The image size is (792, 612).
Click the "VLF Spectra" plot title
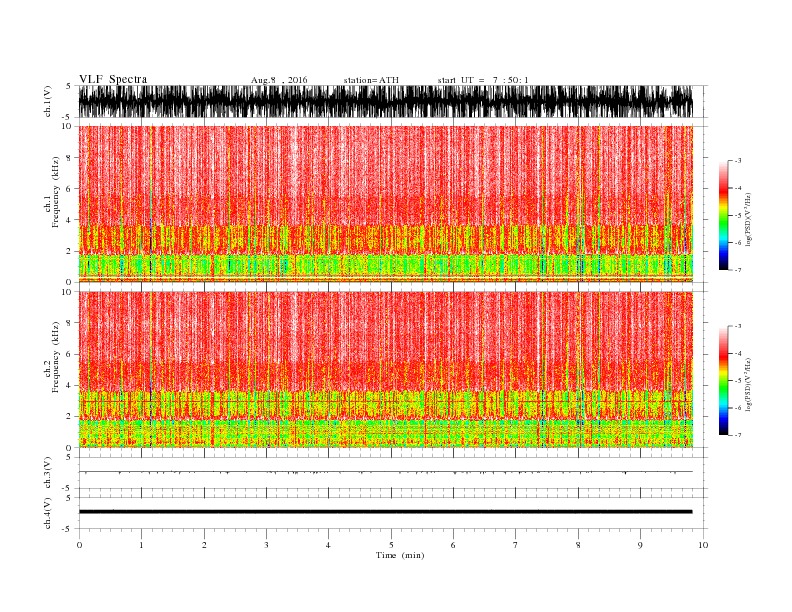(113, 79)
